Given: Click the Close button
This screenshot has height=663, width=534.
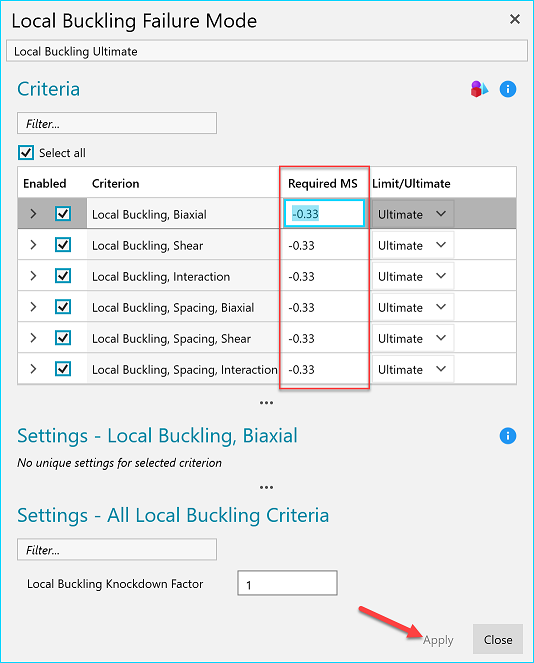Looking at the screenshot, I should click(498, 639).
